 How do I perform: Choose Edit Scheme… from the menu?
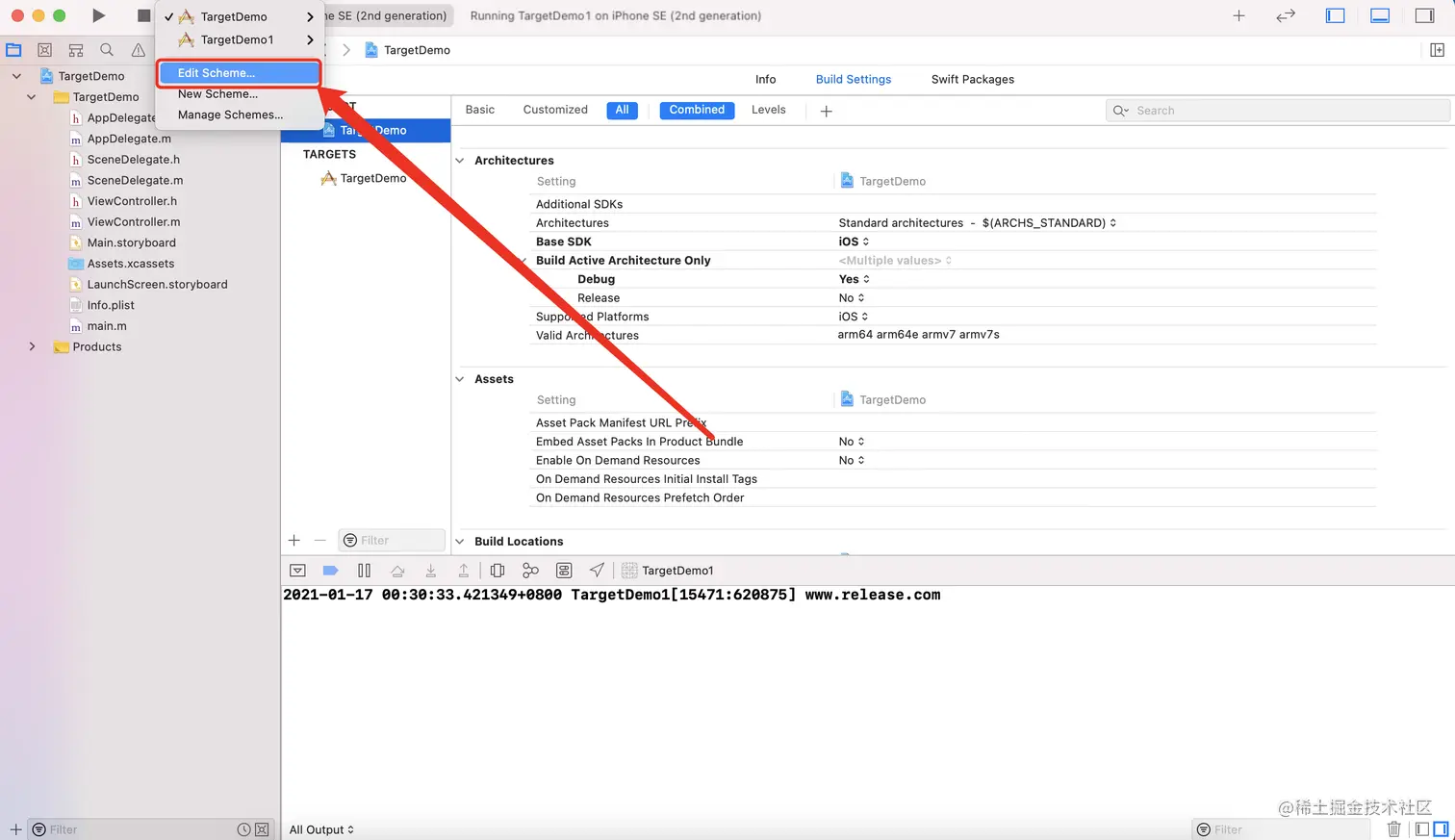(240, 73)
